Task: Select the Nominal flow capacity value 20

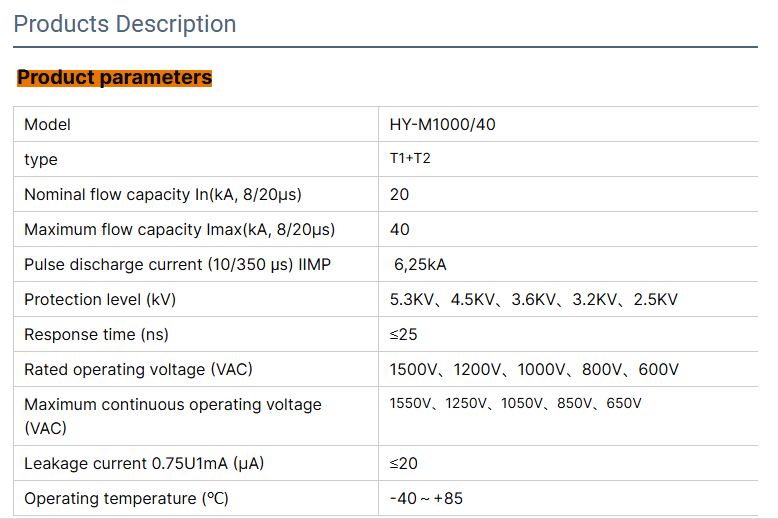Action: pos(399,195)
